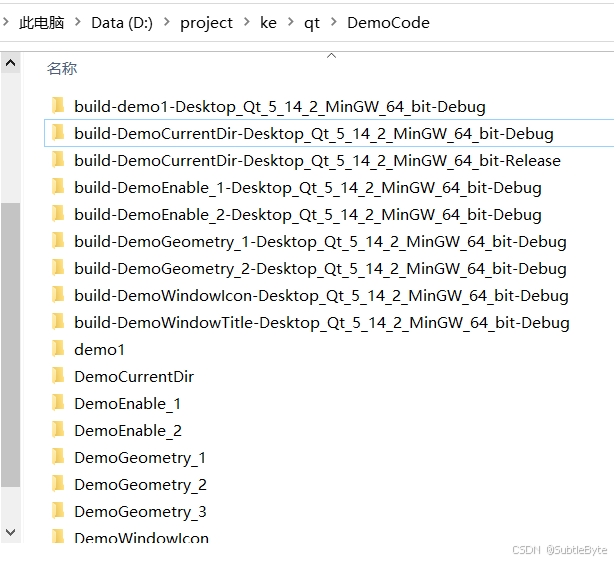Click folder icon of build-DemoWindowIcon Debug
Screen dimensions: 614x561
(58, 295)
